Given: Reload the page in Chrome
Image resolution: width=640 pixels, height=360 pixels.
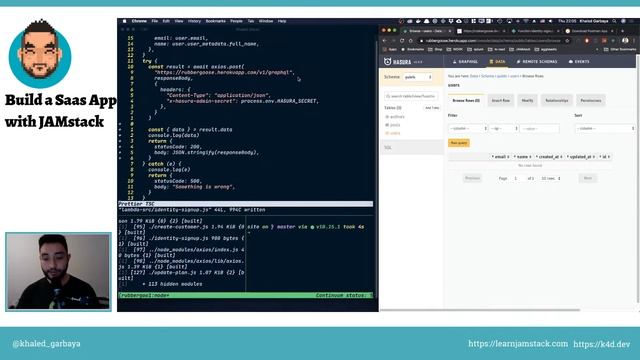Looking at the screenshot, I should [402, 40].
